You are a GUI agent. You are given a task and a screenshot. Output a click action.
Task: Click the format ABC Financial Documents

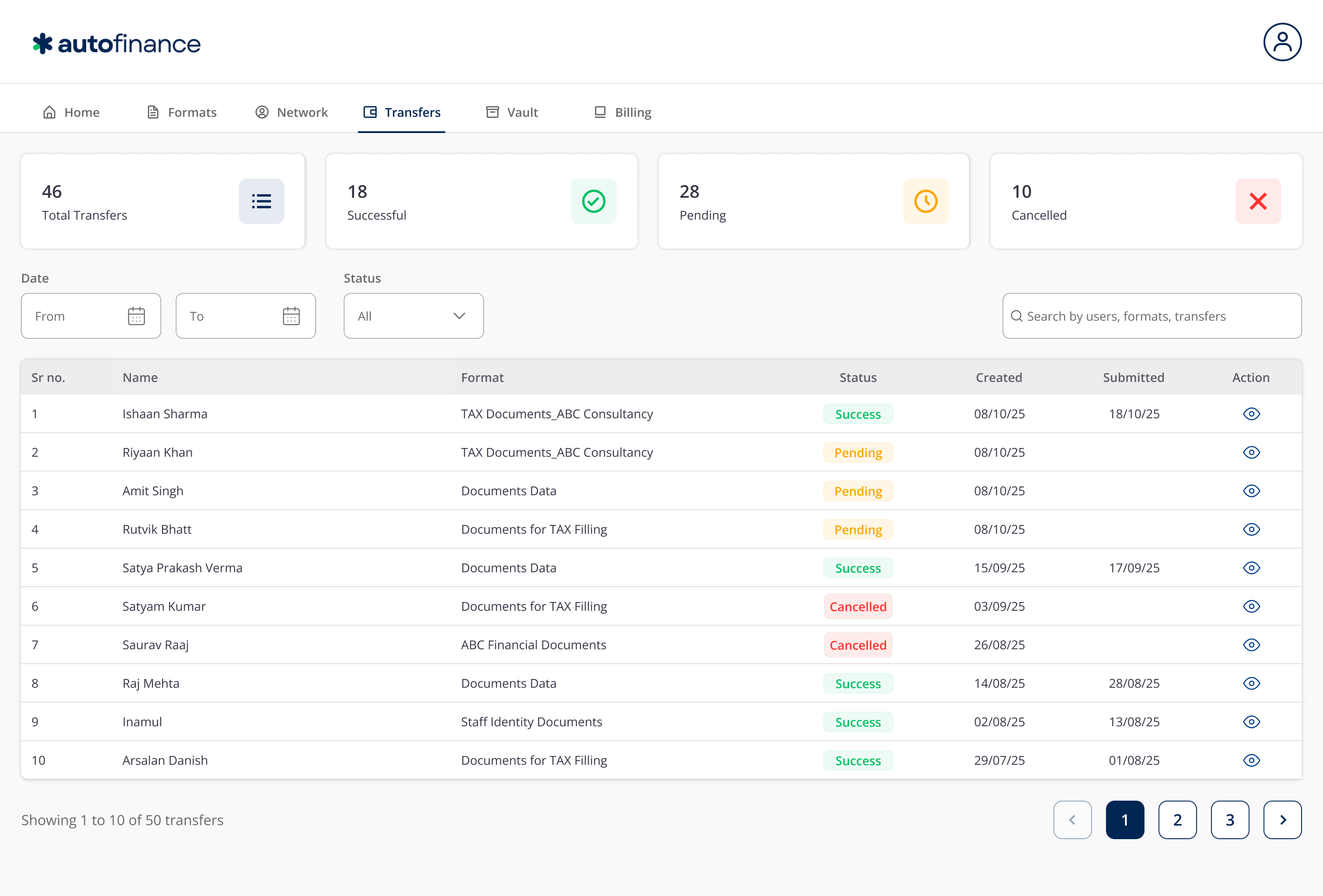[x=533, y=645]
